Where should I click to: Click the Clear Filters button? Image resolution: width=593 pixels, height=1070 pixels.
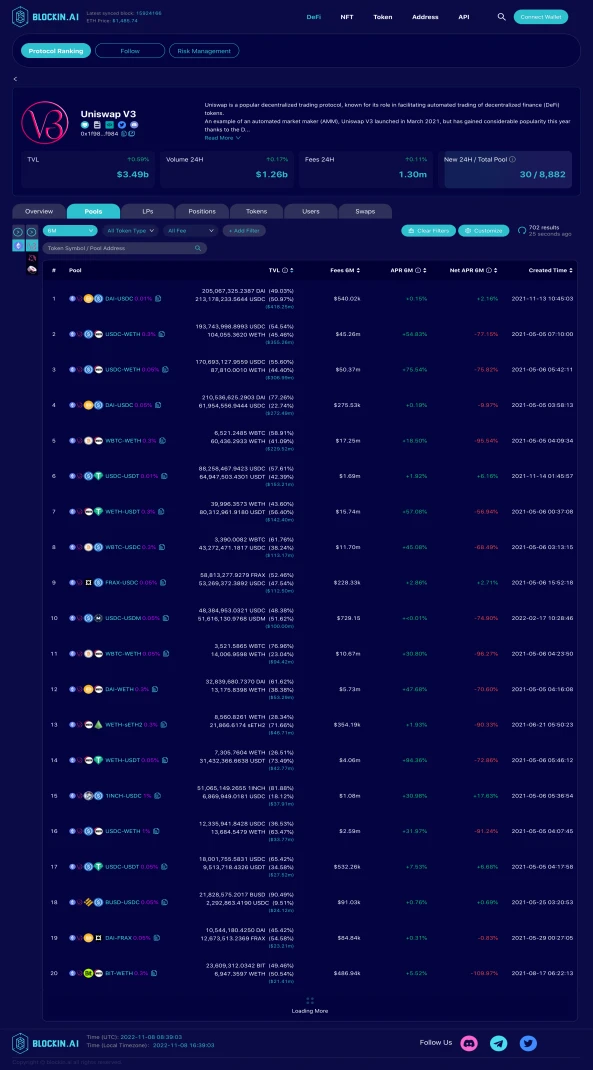click(429, 231)
